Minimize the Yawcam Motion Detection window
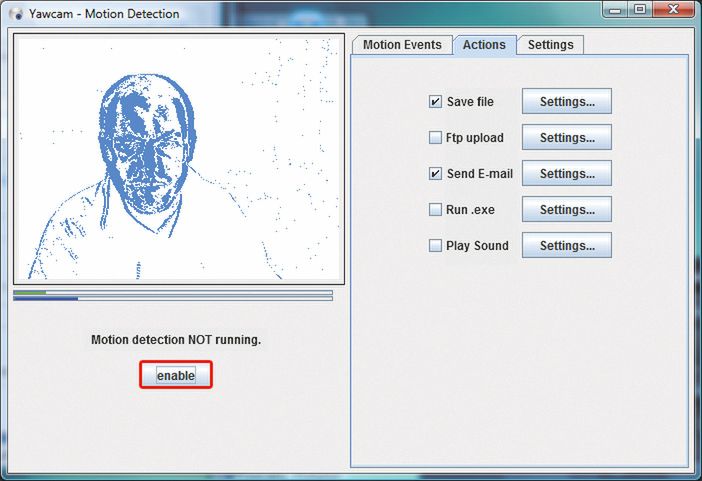This screenshot has width=702, height=481. pos(616,10)
